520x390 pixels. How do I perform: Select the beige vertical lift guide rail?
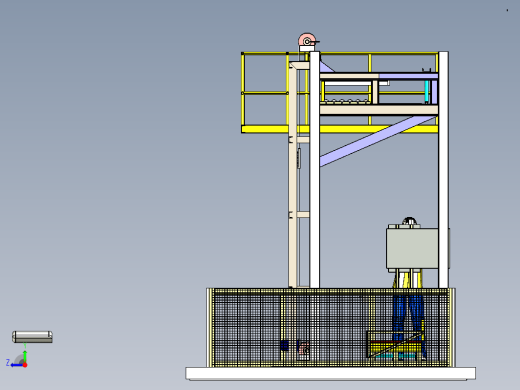[x=293, y=174]
